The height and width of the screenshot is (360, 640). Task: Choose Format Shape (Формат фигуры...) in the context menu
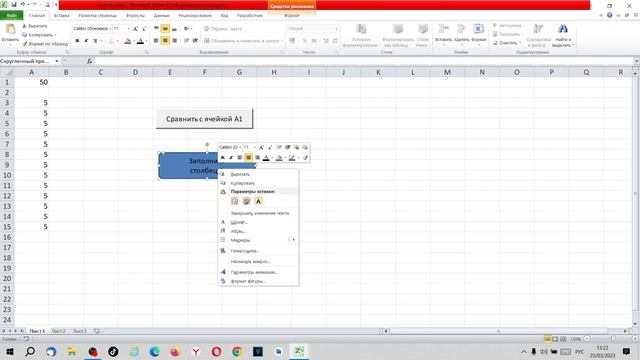(x=258, y=281)
